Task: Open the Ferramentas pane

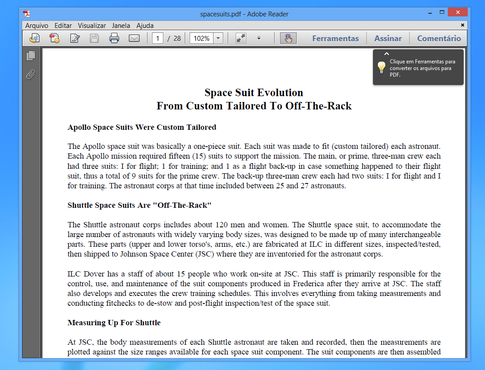Action: coord(335,38)
